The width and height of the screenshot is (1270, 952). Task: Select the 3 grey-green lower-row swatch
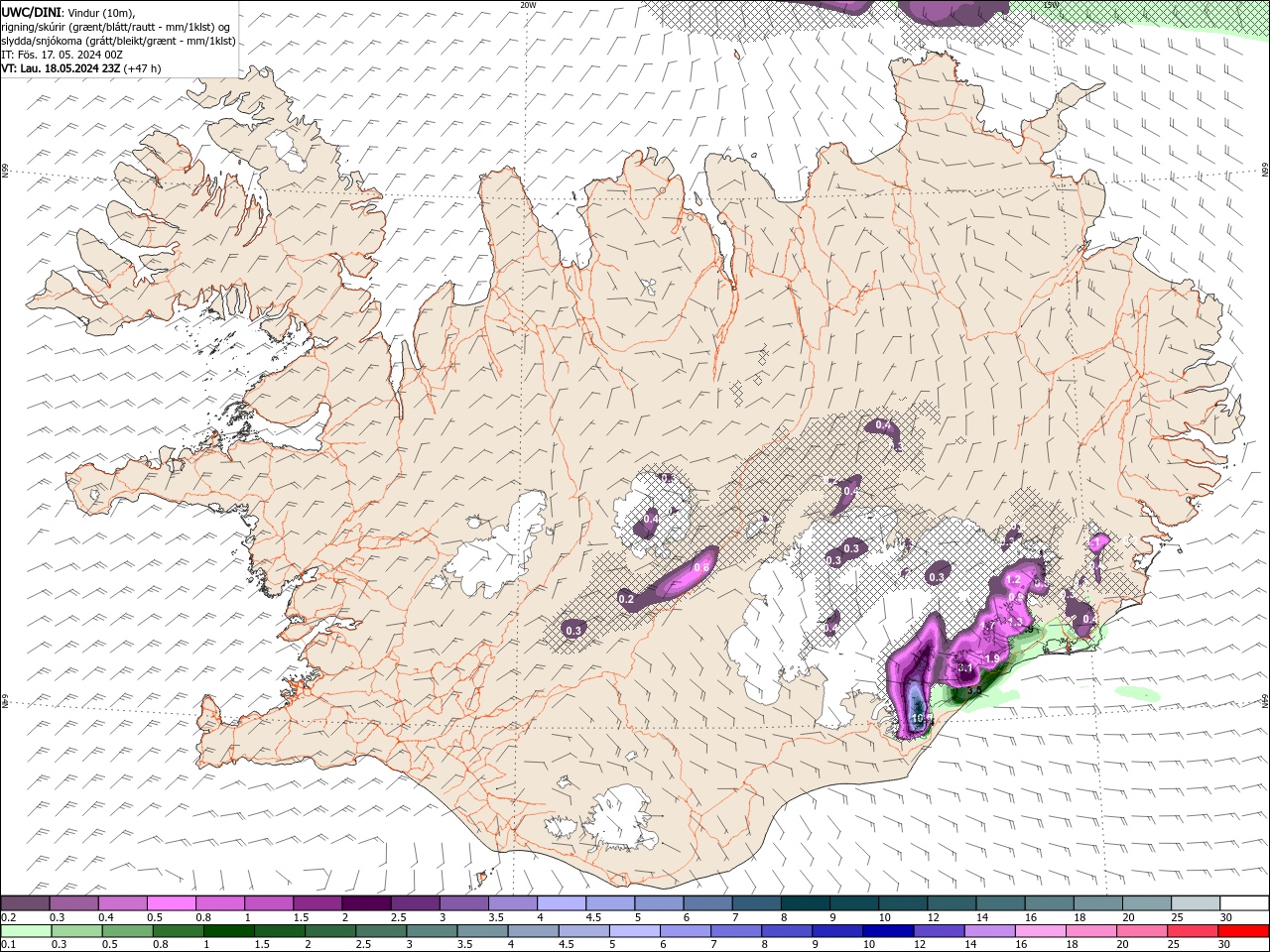coord(432,931)
